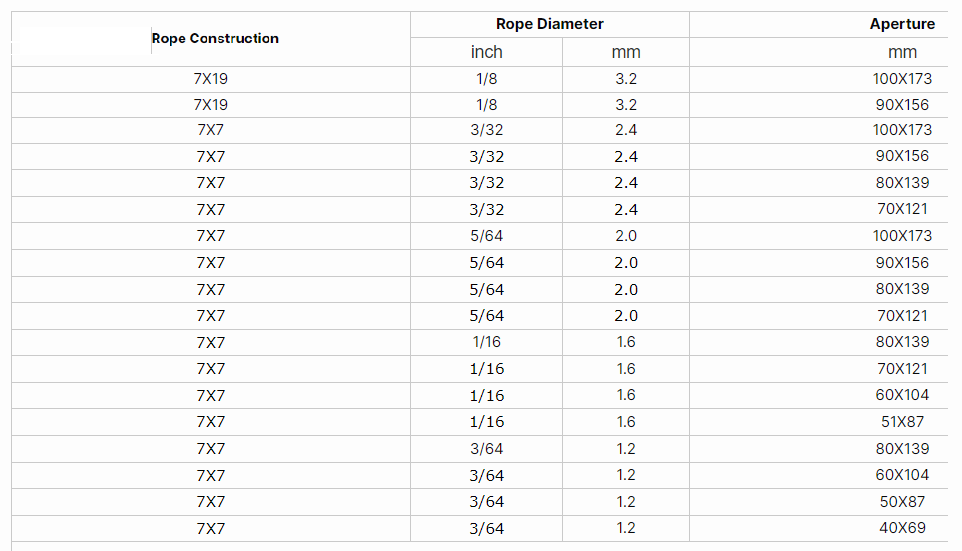Click 70X121 aperture in the 1.6 mm row
Viewport: 962px width, 551px height.
point(902,369)
